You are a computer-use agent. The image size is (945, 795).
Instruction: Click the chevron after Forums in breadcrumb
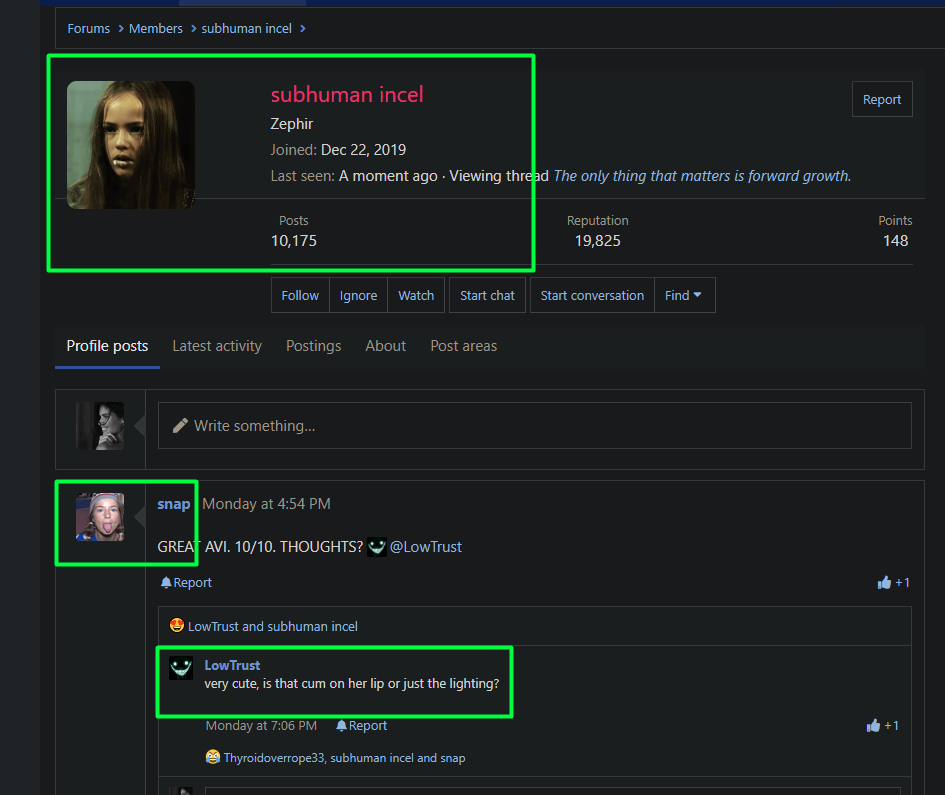[x=121, y=28]
